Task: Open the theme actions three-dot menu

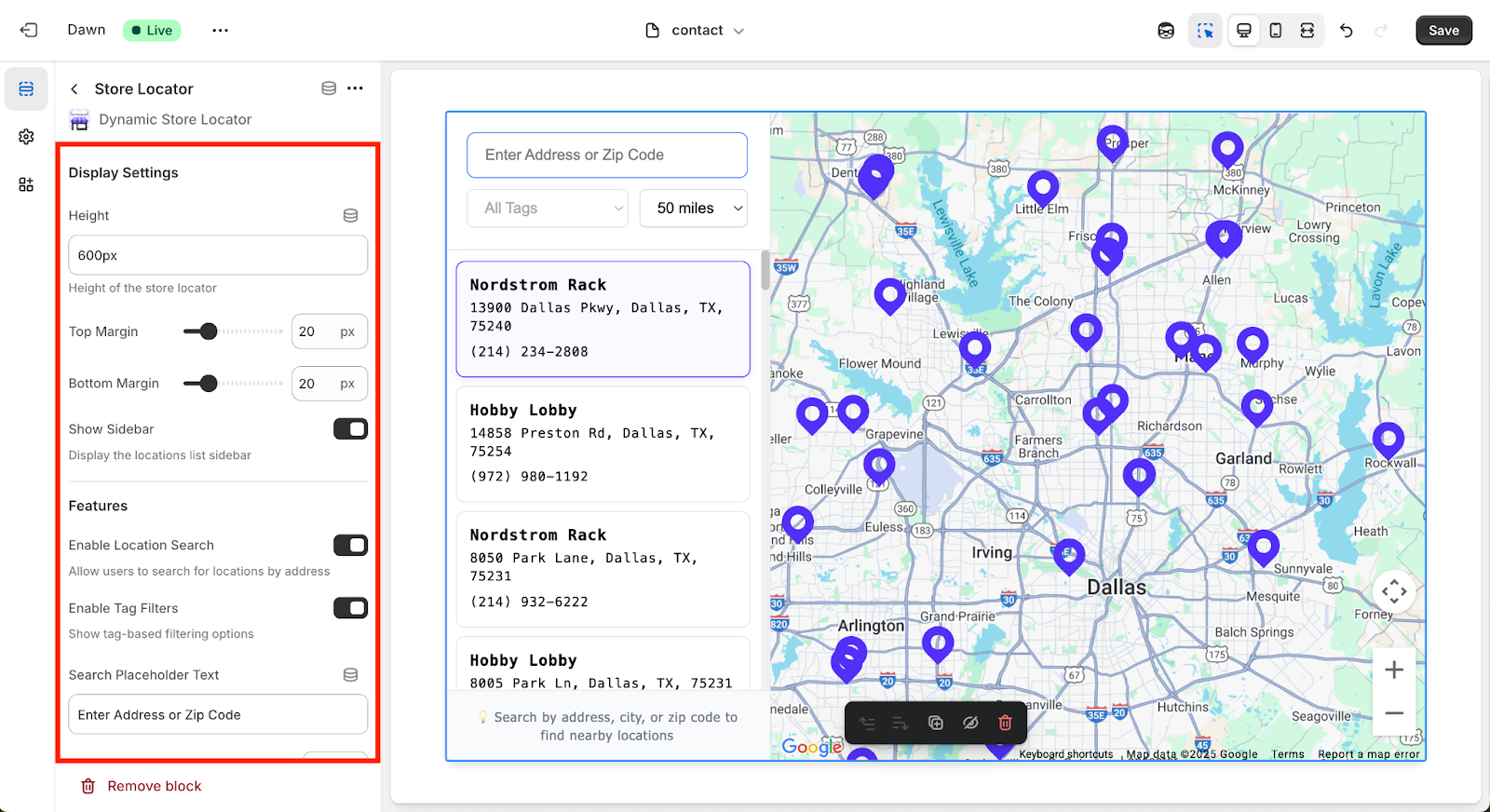Action: point(220,30)
